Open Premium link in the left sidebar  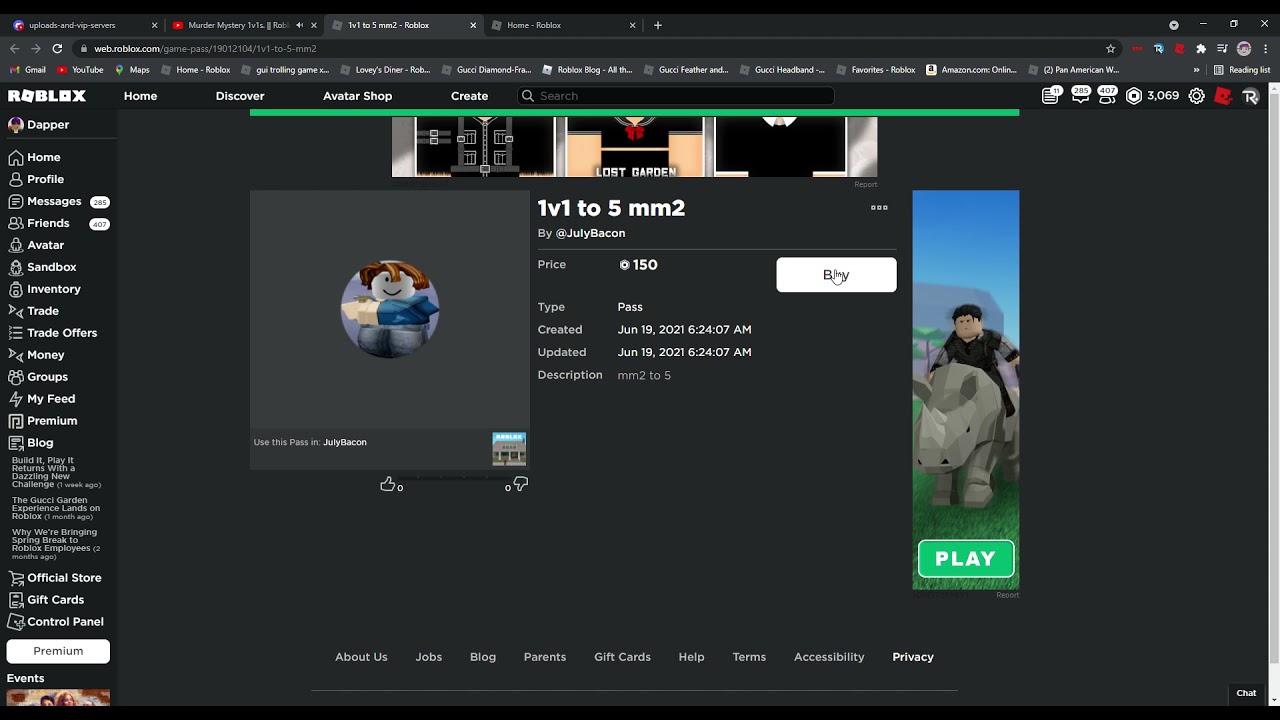pyautogui.click(x=51, y=421)
